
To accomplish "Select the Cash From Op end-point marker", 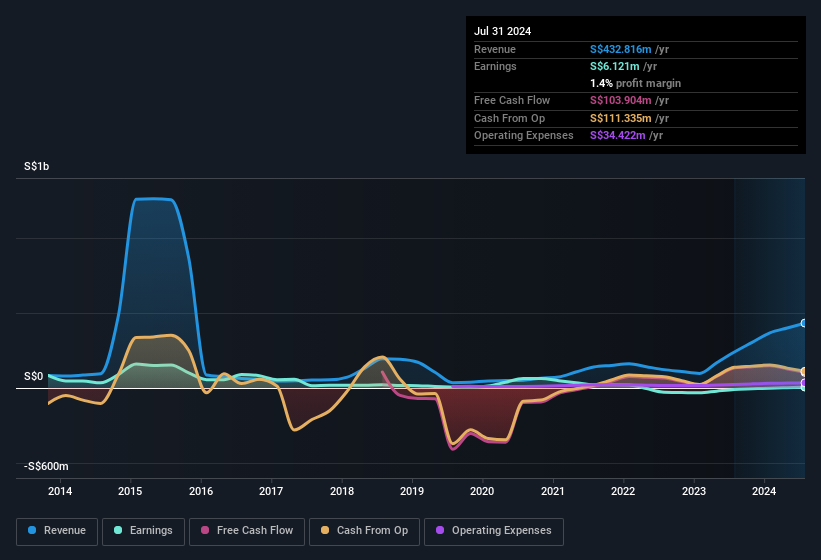I will (x=803, y=372).
